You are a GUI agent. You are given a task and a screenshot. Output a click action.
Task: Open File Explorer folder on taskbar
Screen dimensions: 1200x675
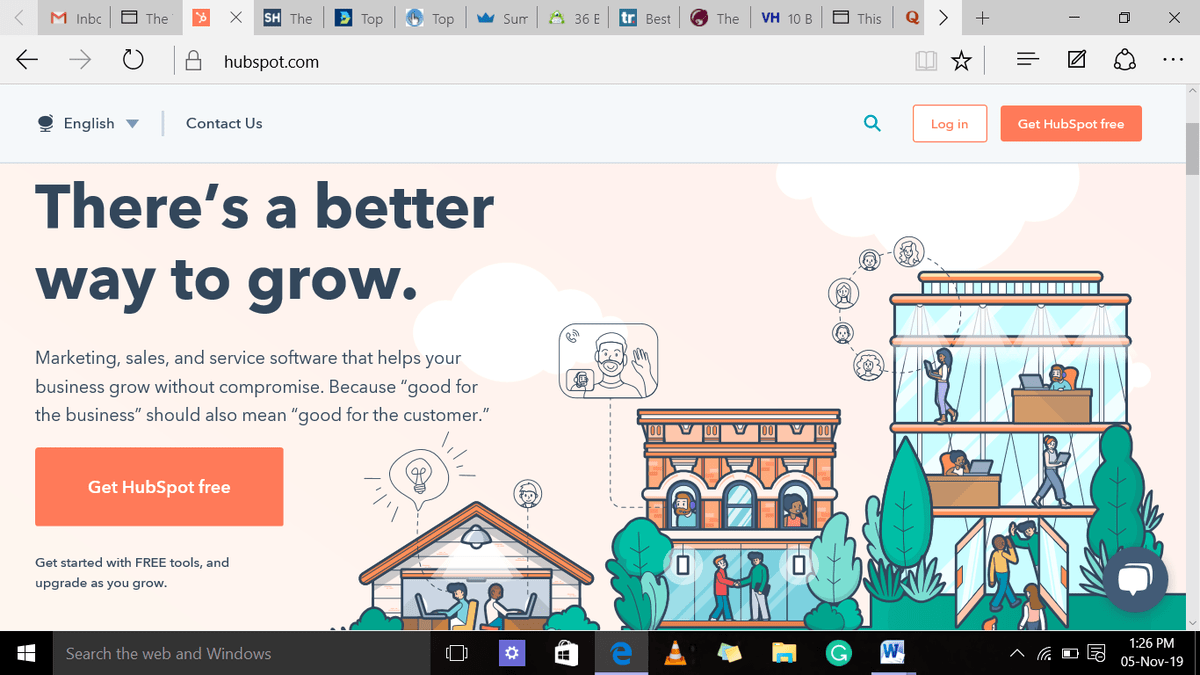click(783, 653)
